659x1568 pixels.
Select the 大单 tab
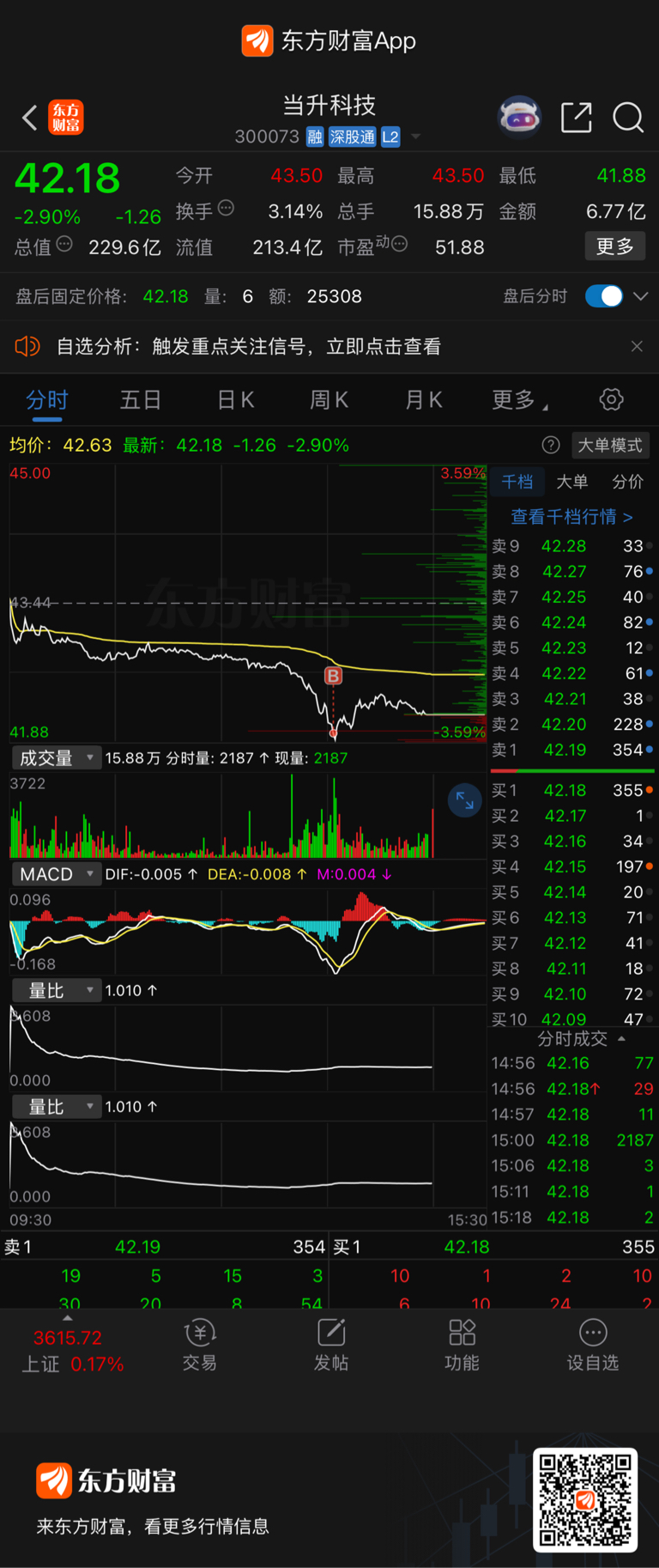pos(572,482)
